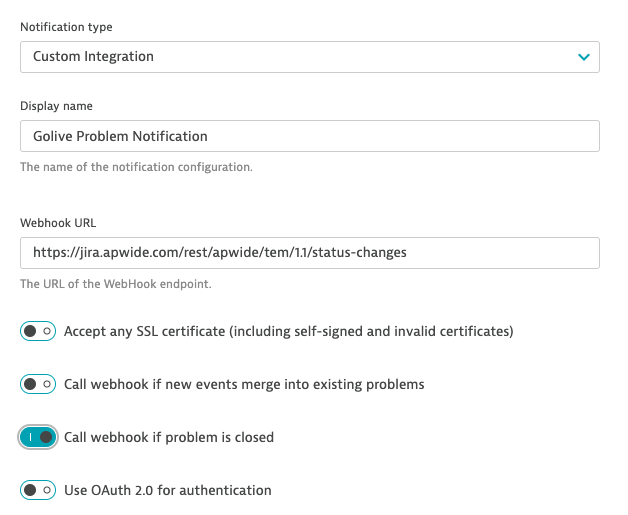Image resolution: width=628 pixels, height=515 pixels.
Task: Click 'Use OAuth 2.0 for authentication' label
Action: pyautogui.click(x=167, y=490)
